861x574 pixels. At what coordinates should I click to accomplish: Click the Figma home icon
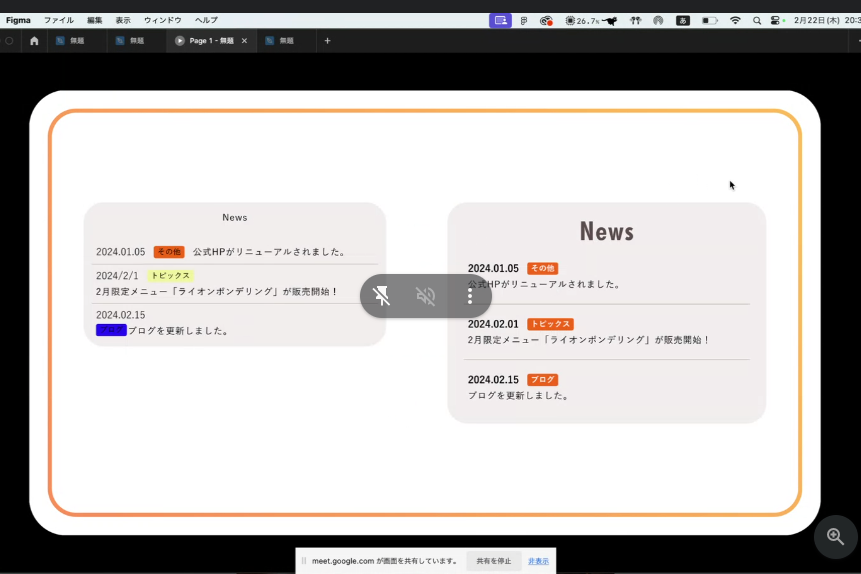34,41
